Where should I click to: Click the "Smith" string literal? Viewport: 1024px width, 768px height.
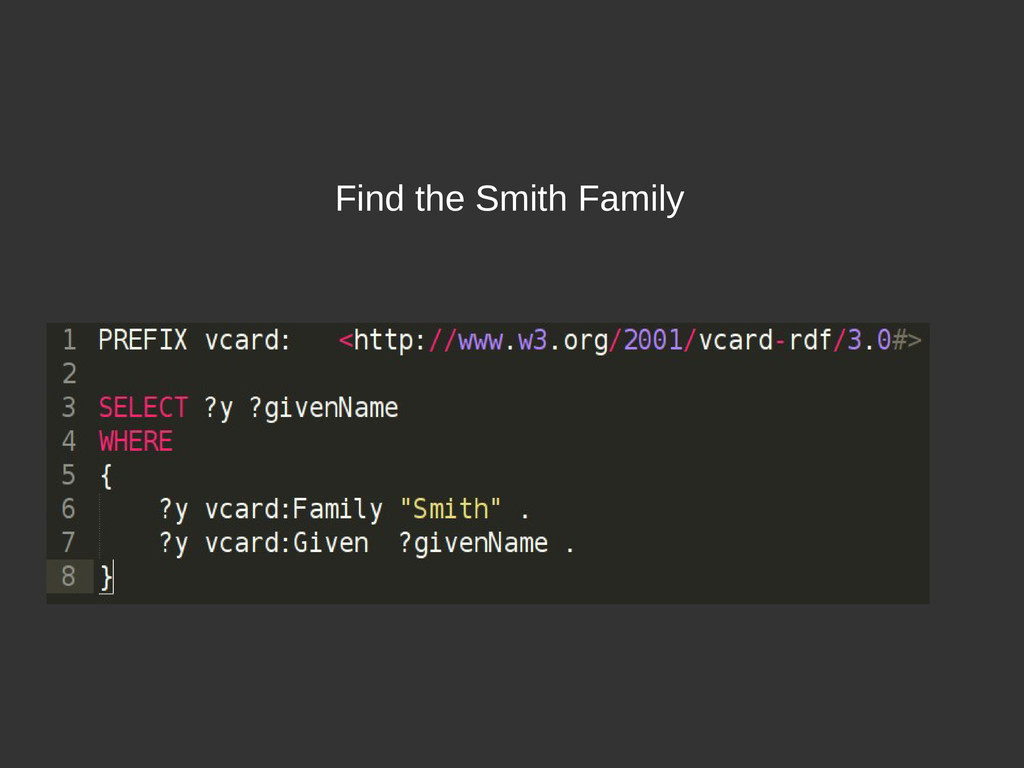point(451,509)
